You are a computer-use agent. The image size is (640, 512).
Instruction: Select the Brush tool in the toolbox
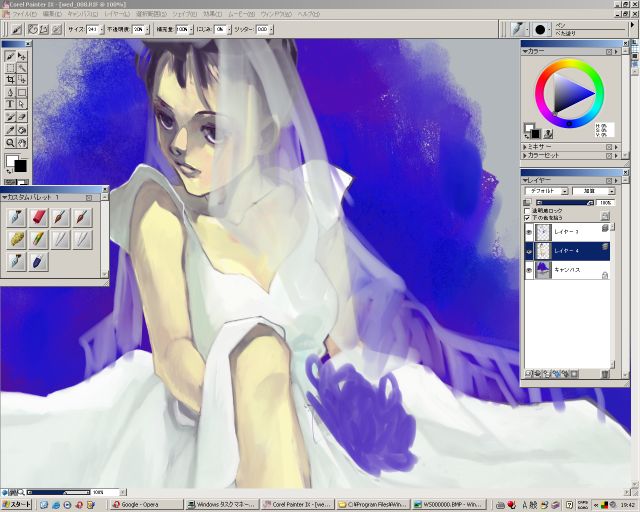10,56
